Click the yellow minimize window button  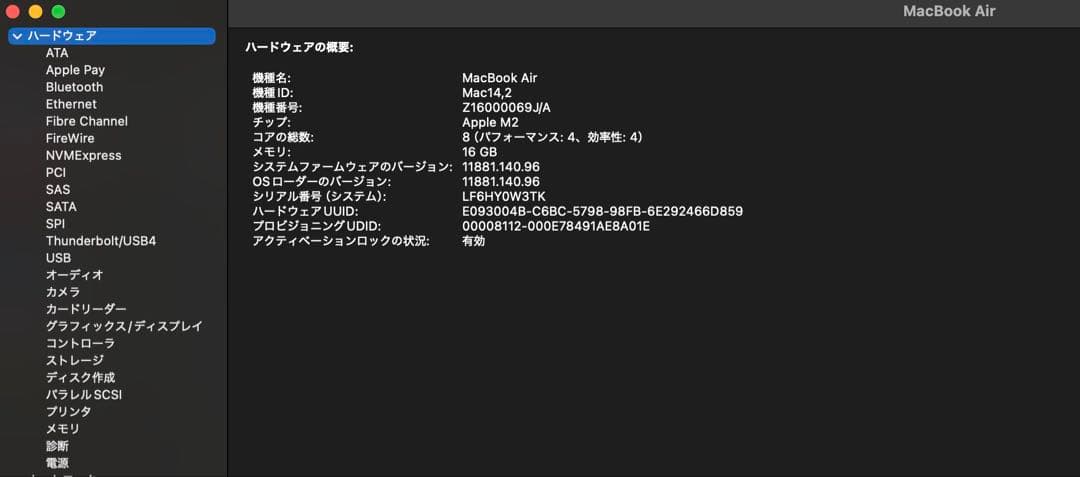coord(35,12)
